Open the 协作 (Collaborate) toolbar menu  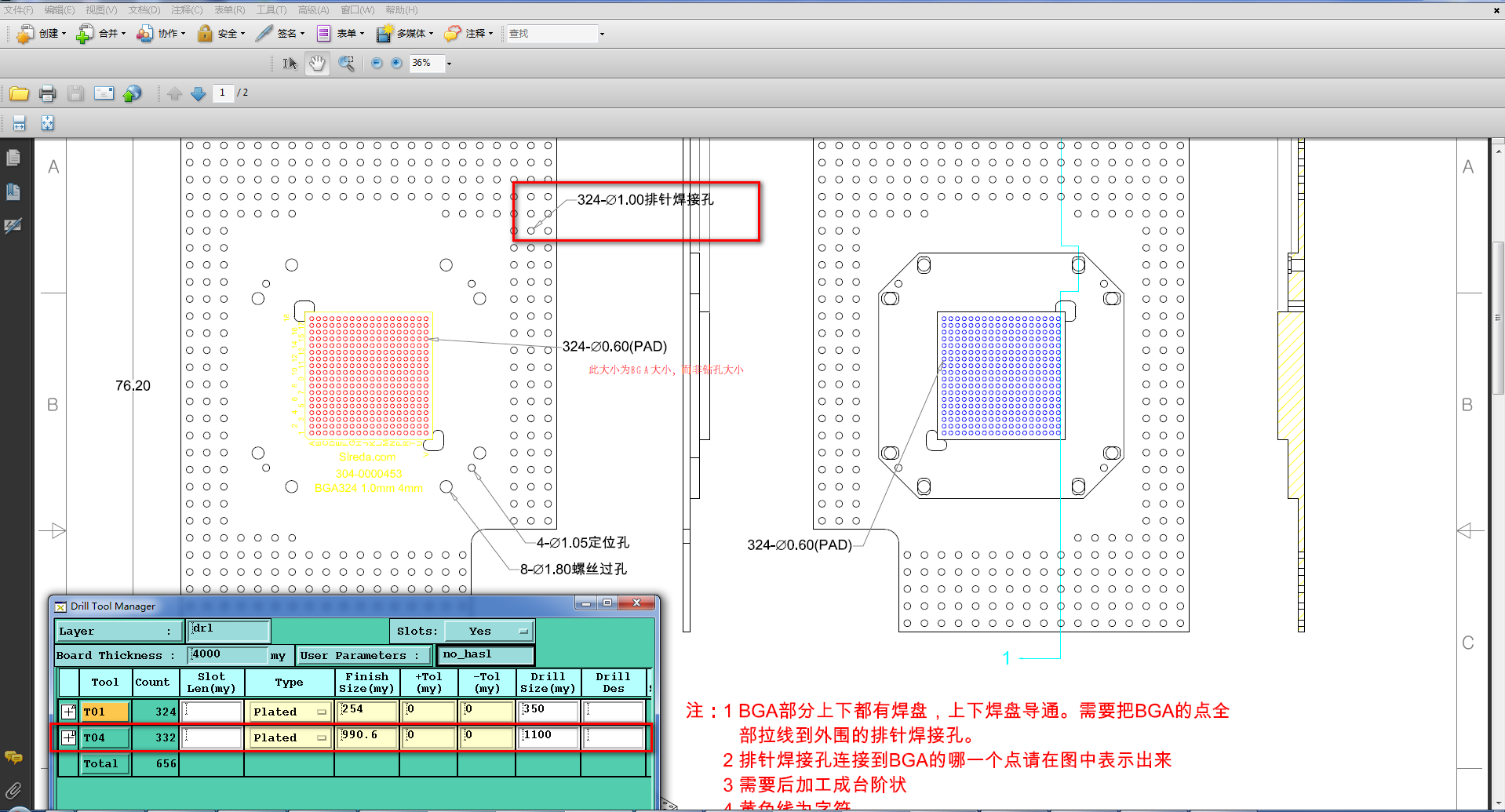click(161, 34)
